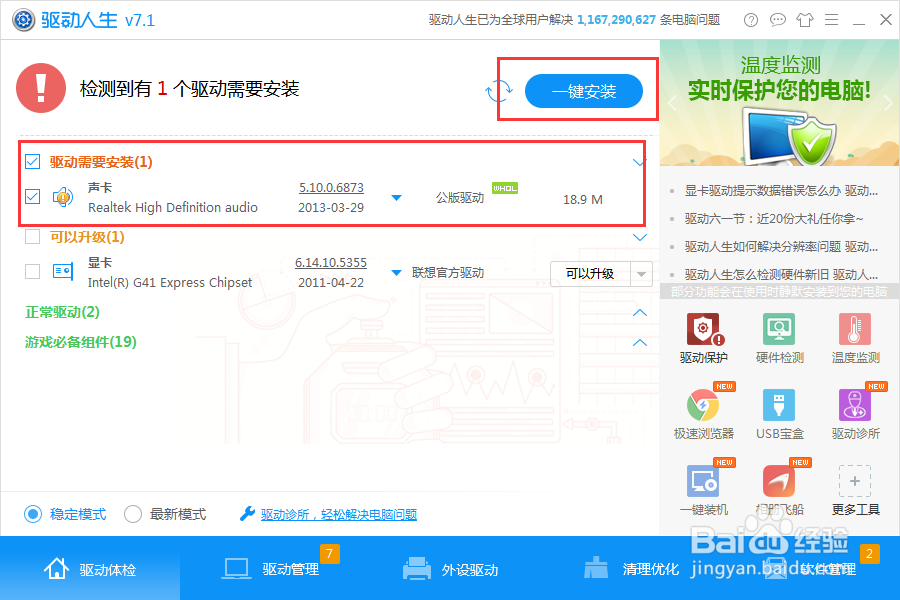Launch 一键装机 tool

tap(703, 482)
